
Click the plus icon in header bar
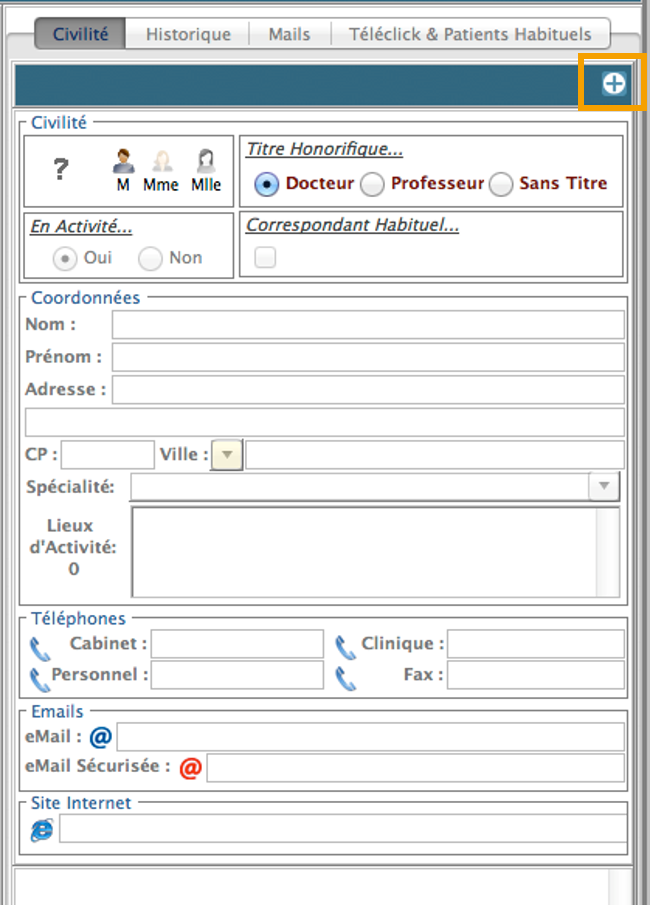point(613,85)
